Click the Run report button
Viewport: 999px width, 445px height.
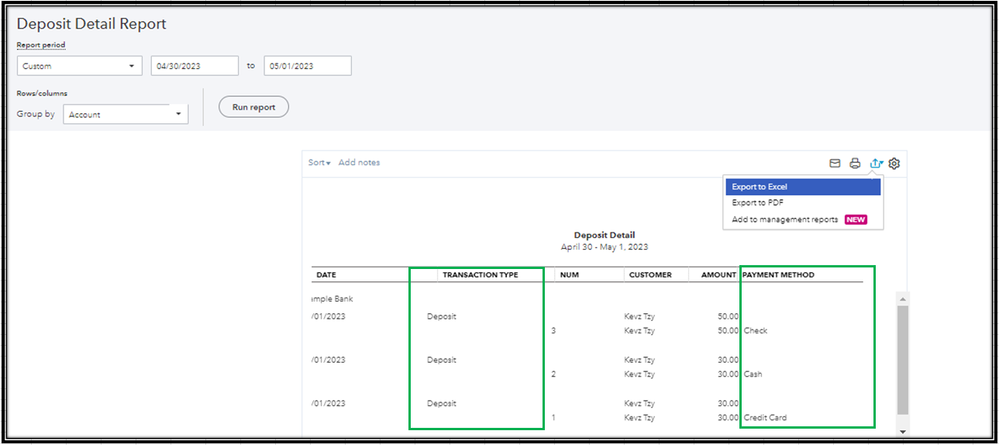pos(254,107)
